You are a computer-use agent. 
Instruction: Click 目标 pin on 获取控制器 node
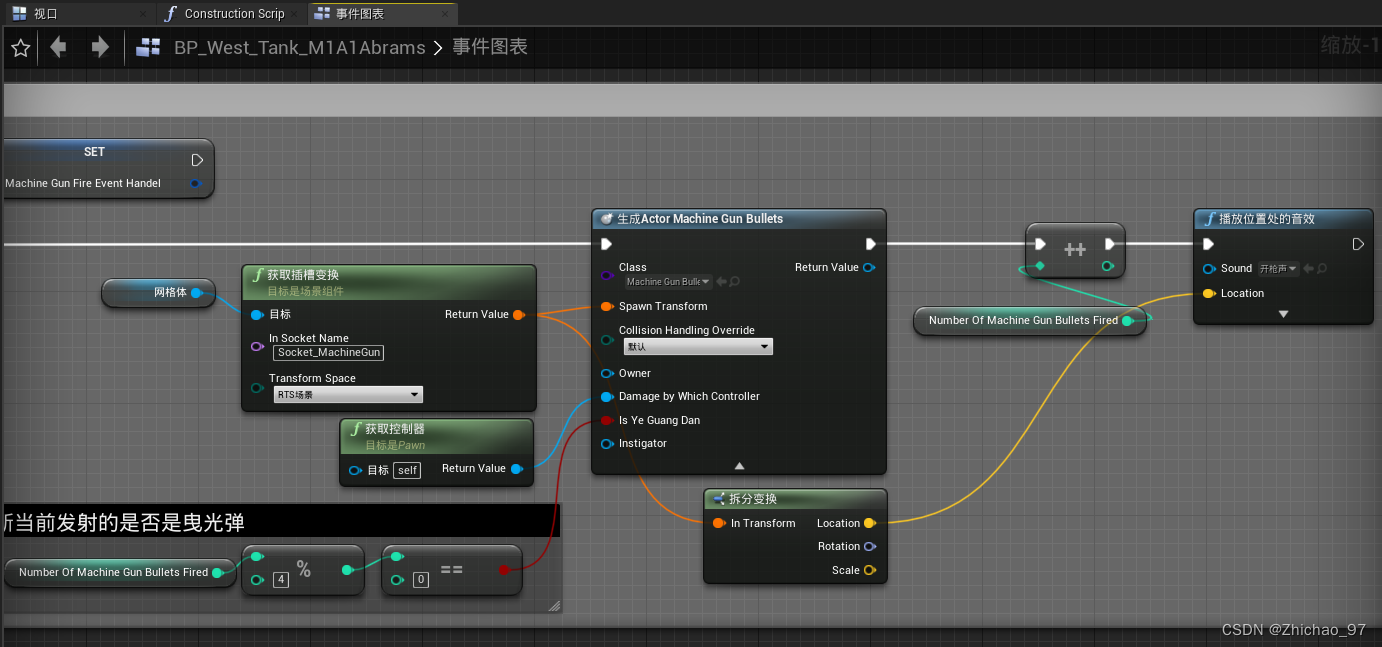(355, 470)
